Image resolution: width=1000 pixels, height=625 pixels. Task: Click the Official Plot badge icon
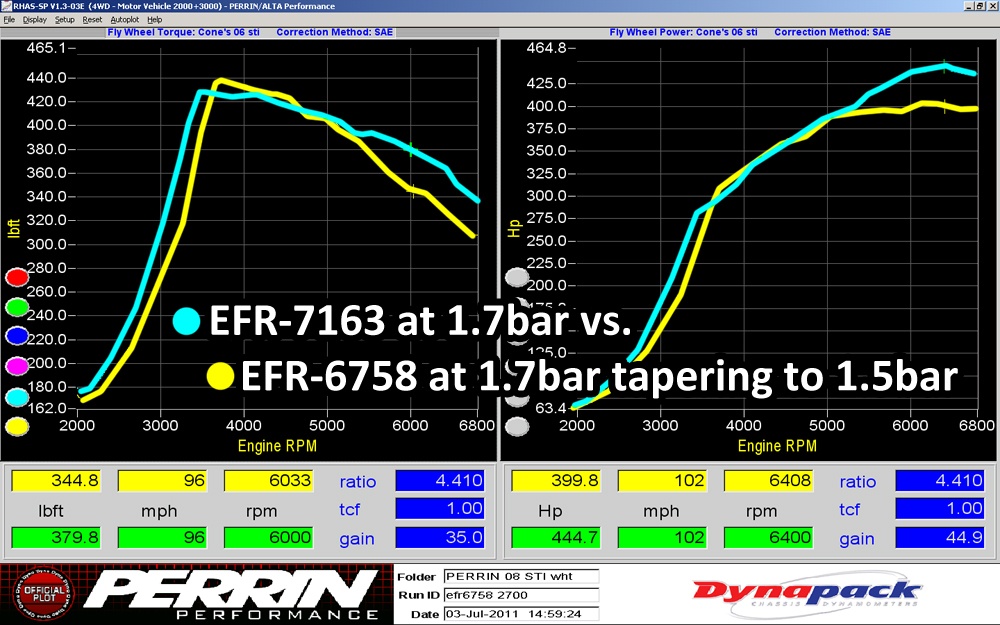[43, 592]
